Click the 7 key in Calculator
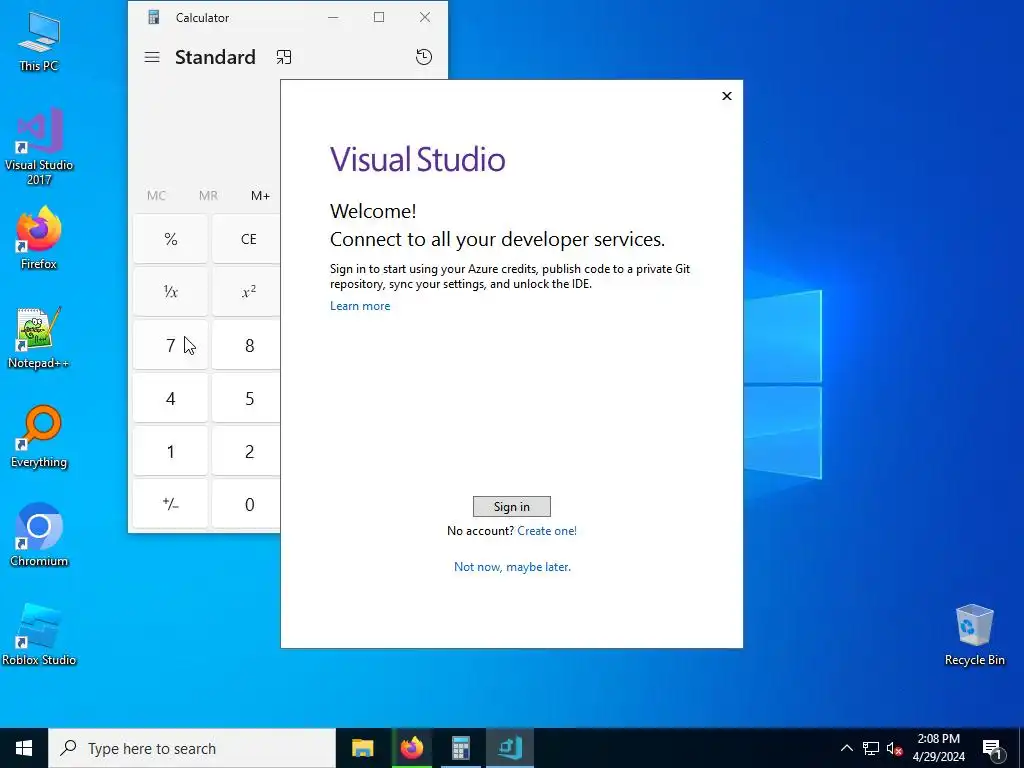The width and height of the screenshot is (1024, 768). (170, 345)
